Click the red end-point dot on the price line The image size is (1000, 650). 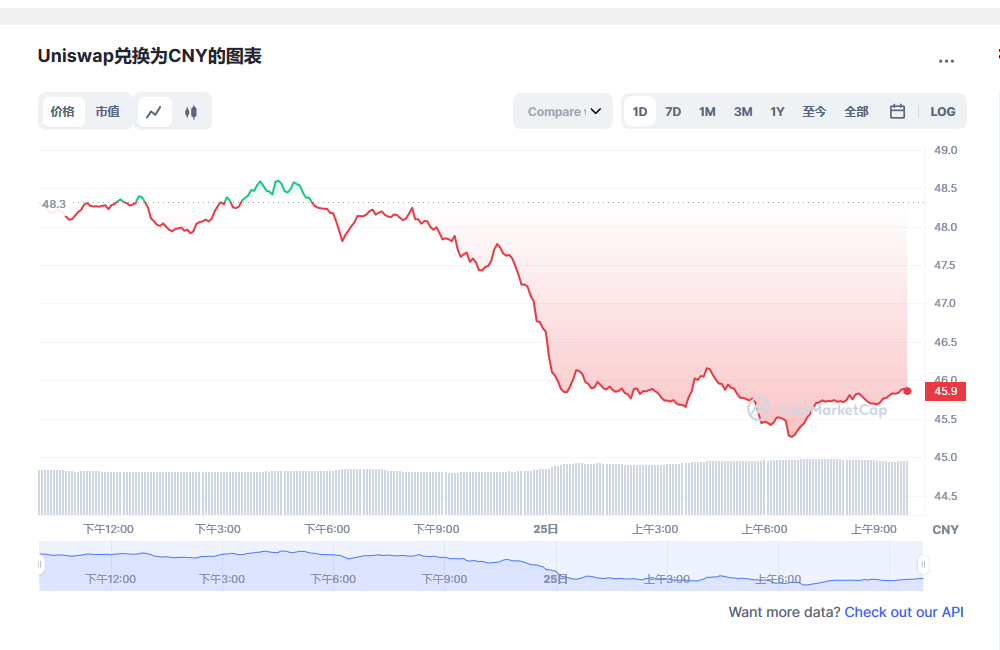[x=907, y=391]
